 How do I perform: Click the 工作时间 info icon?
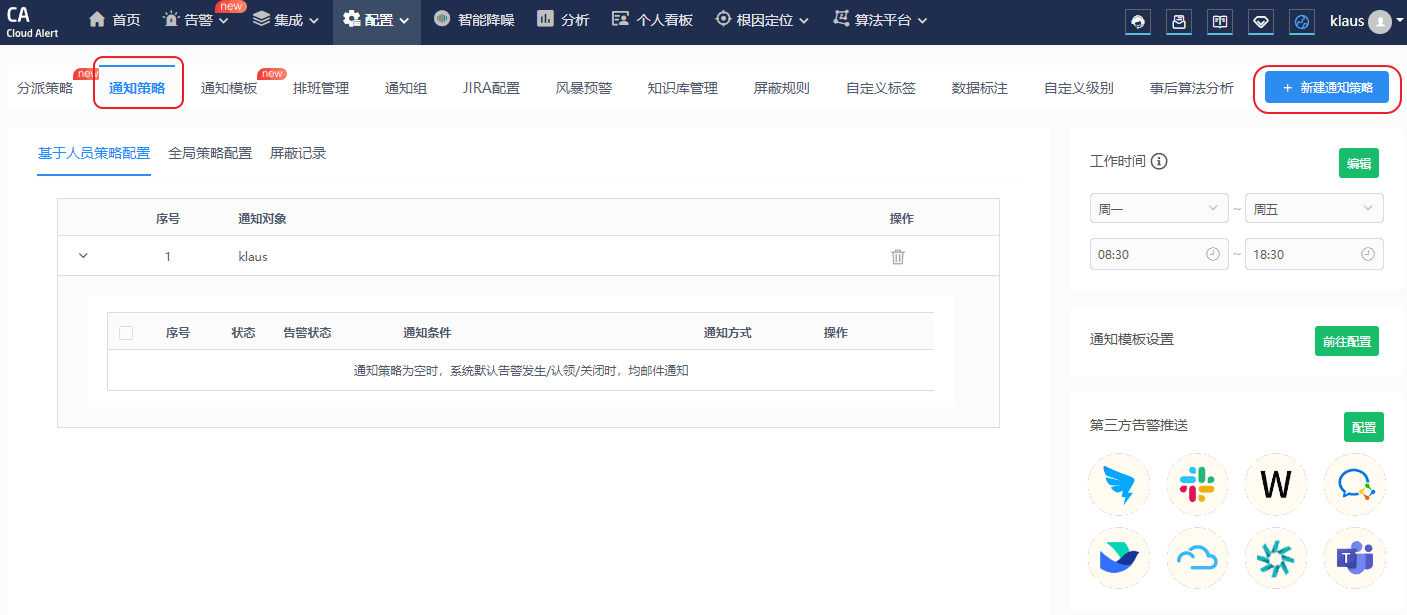(x=1160, y=162)
